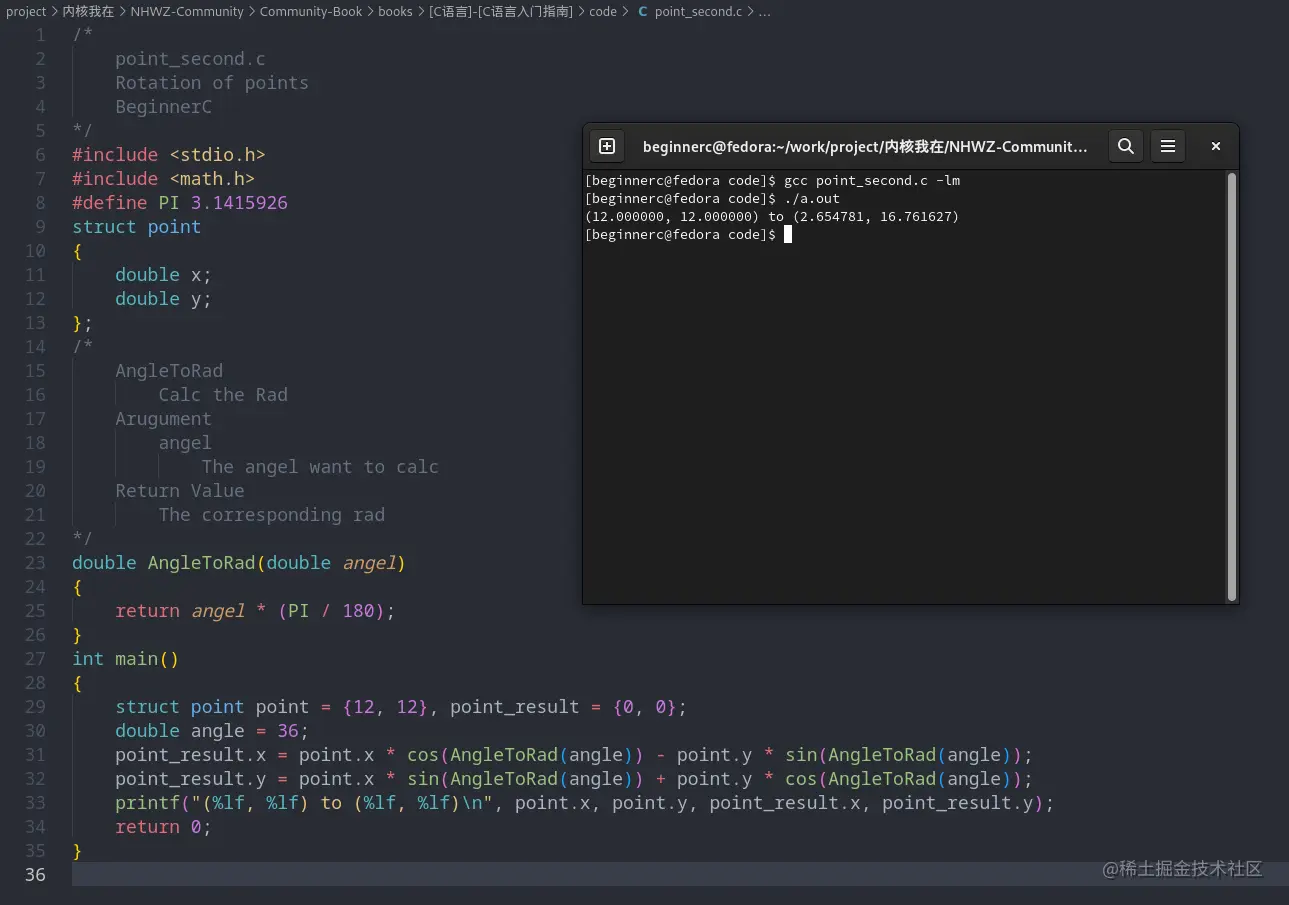Select the 'Community-Book' breadcrumb

(311, 11)
